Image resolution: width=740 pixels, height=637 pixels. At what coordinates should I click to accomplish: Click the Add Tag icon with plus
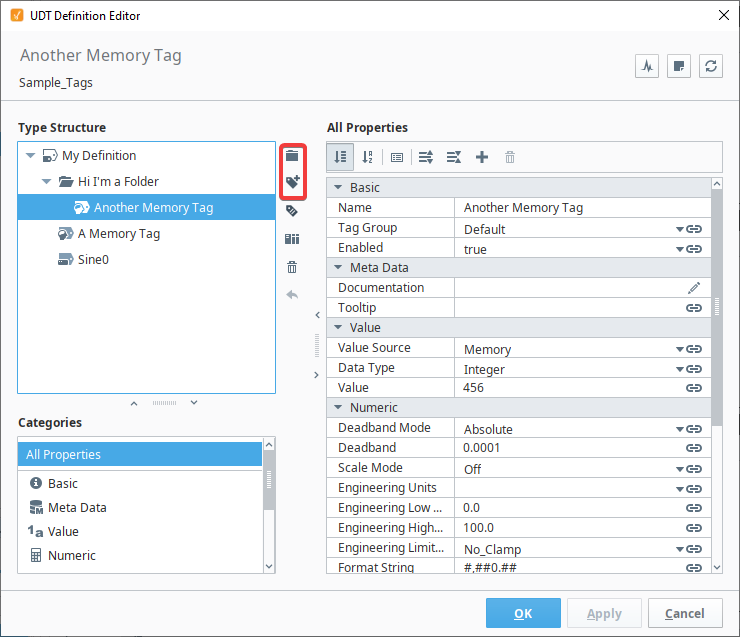pos(293,182)
